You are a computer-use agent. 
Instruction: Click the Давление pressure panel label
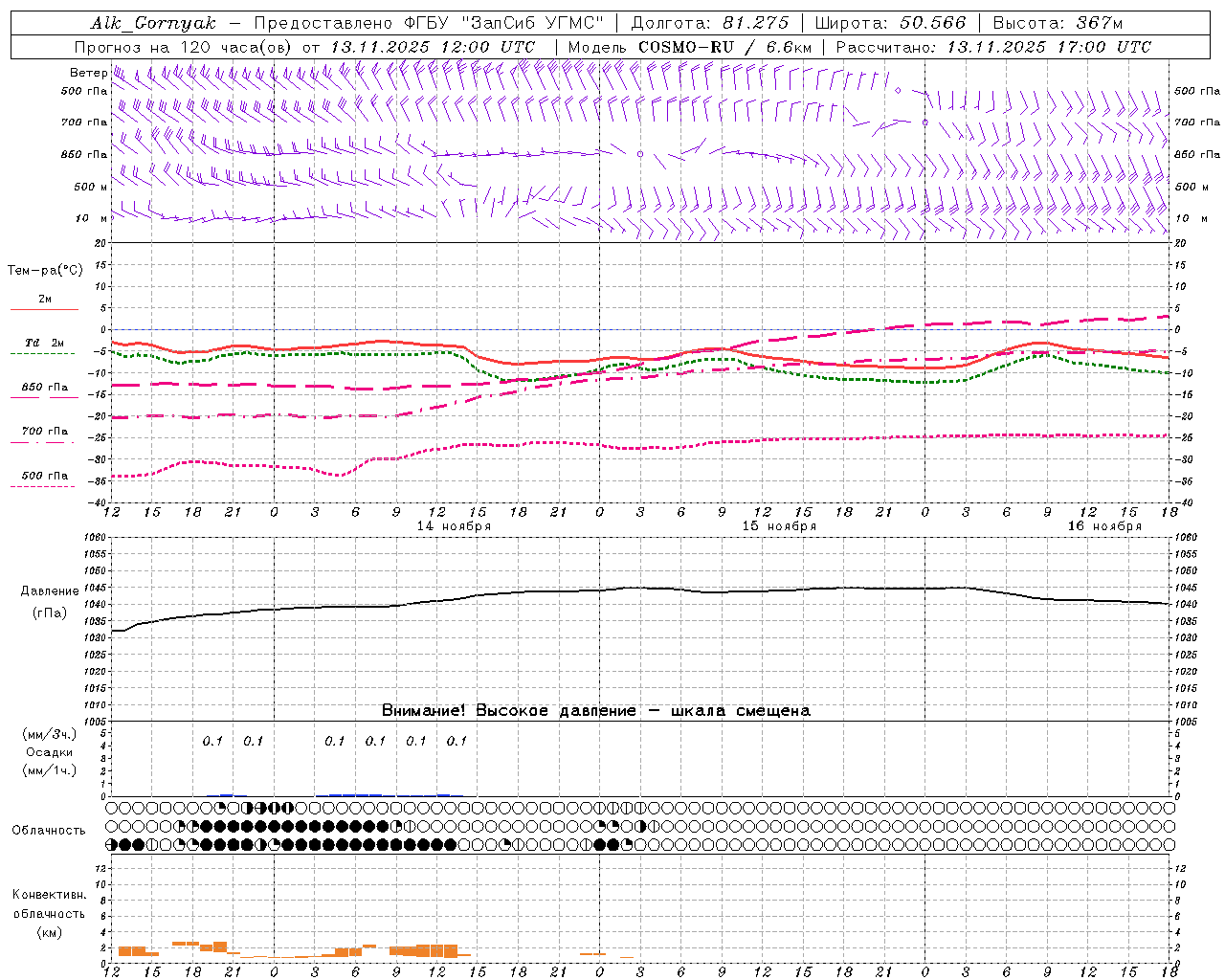pos(50,591)
